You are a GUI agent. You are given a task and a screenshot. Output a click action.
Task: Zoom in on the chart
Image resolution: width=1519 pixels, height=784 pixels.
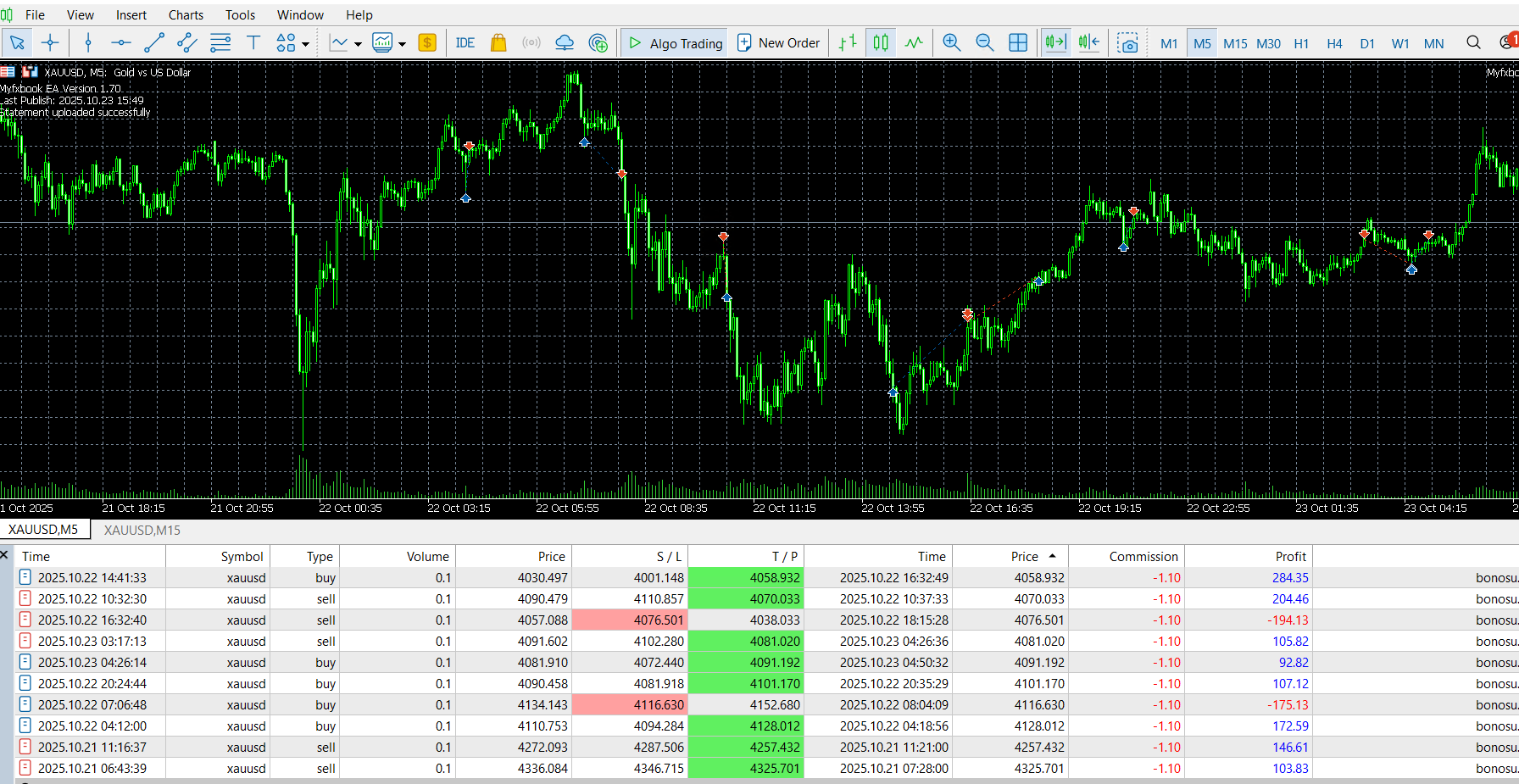click(x=951, y=43)
